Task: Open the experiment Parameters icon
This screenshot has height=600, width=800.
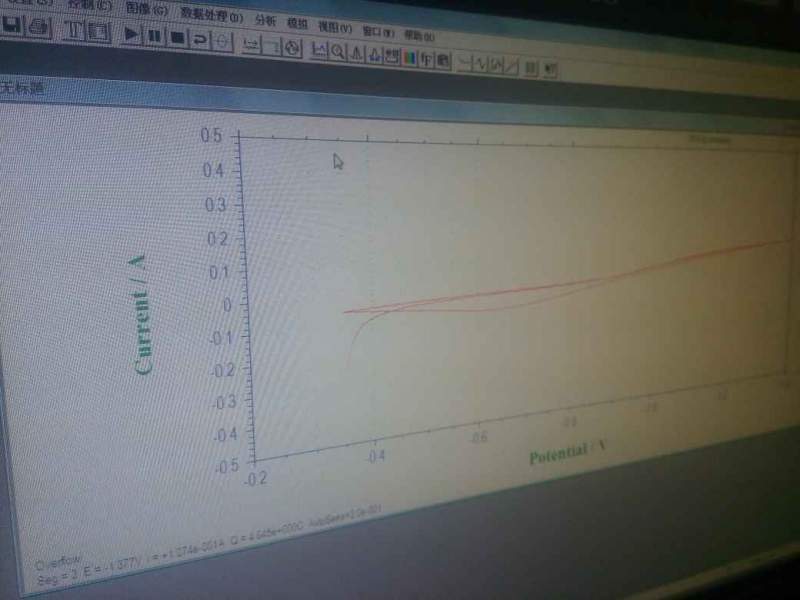Action: point(99,32)
